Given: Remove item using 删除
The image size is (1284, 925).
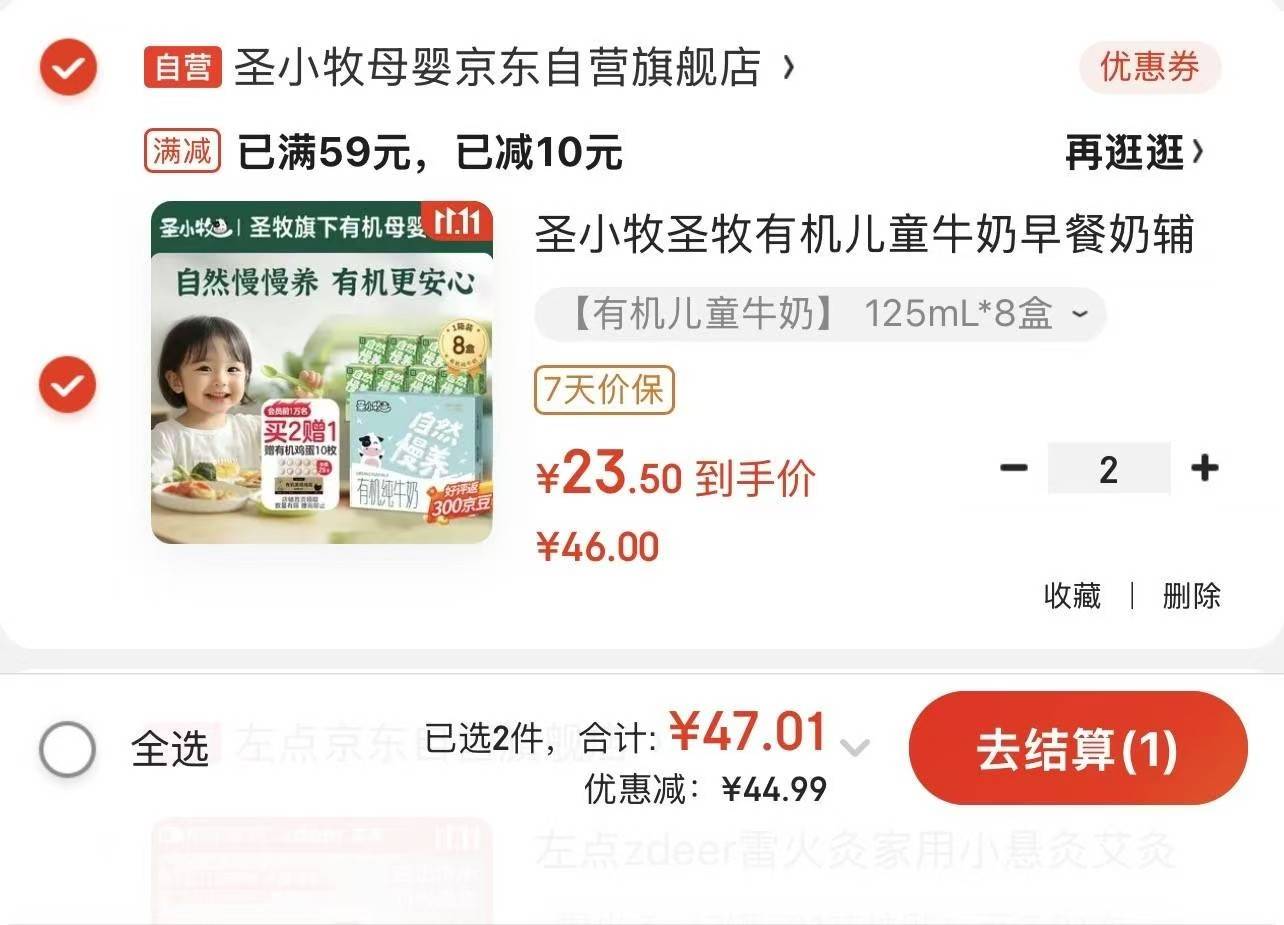Looking at the screenshot, I should [1191, 596].
